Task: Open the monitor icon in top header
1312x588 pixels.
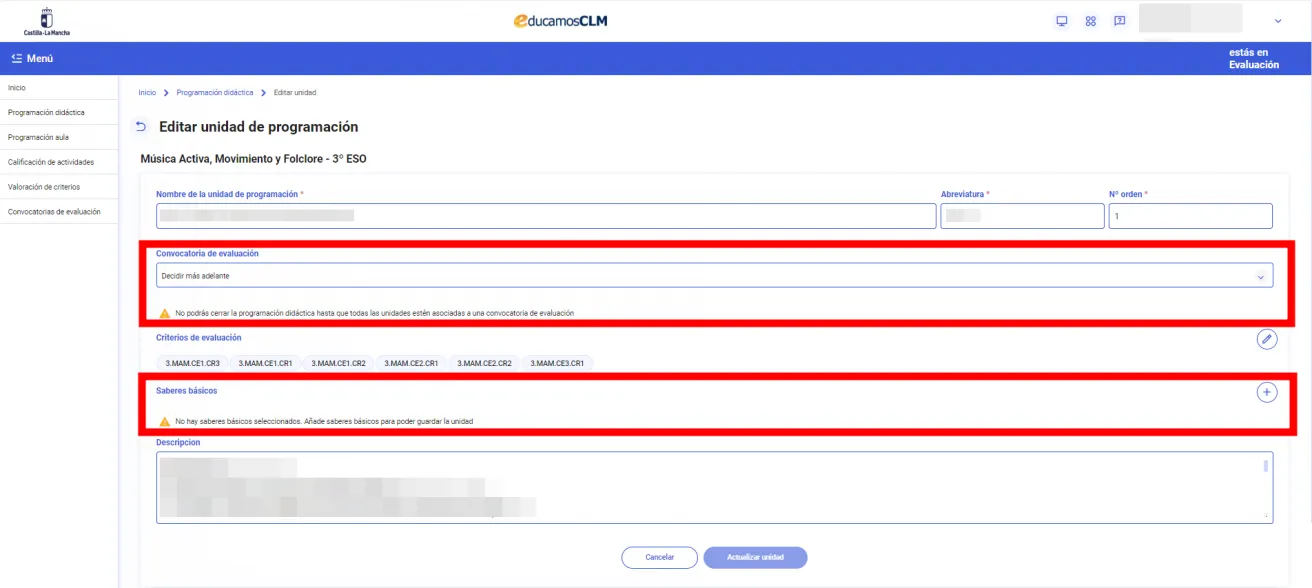Action: coord(1062,21)
